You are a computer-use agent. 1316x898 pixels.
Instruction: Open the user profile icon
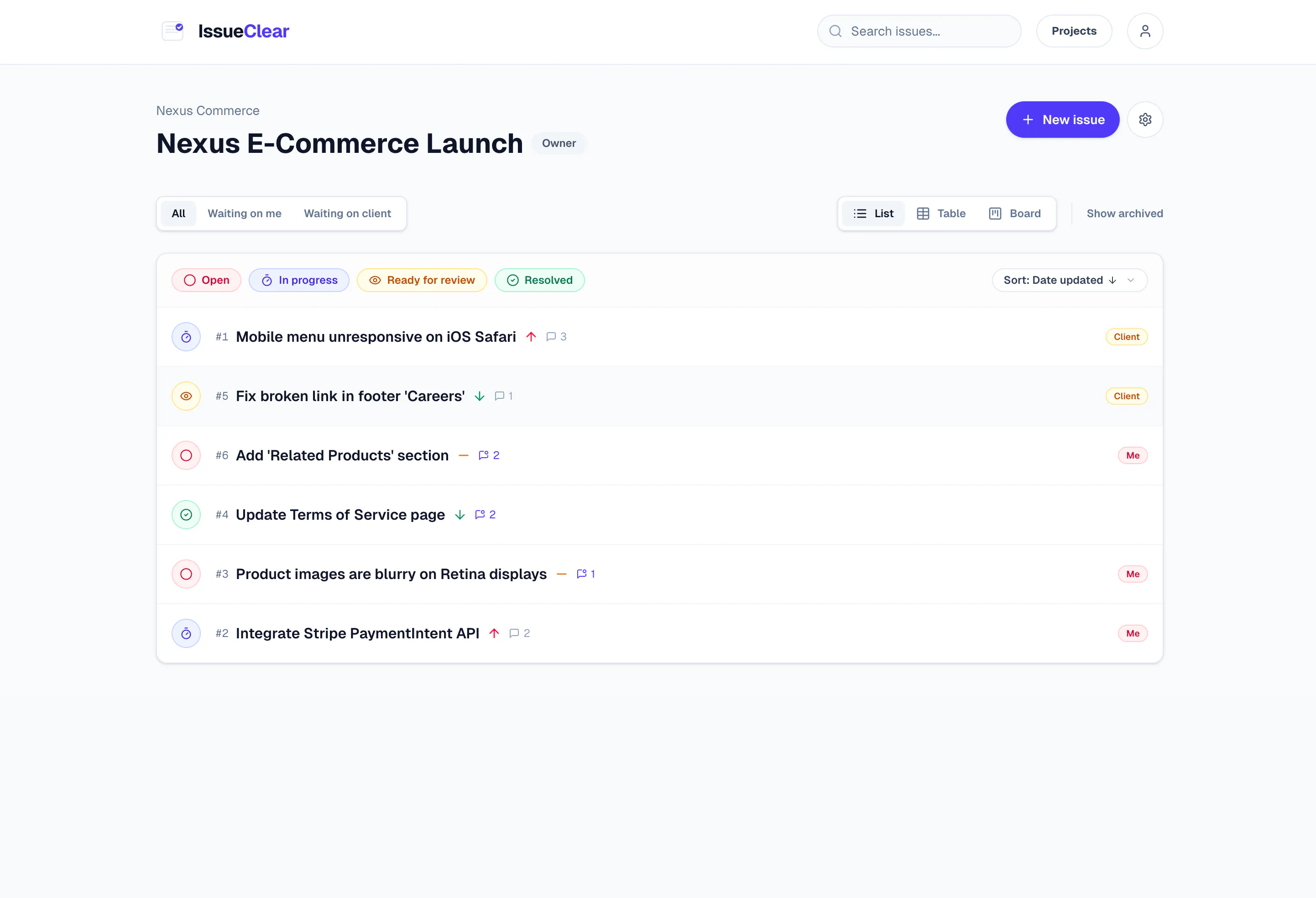click(x=1144, y=31)
